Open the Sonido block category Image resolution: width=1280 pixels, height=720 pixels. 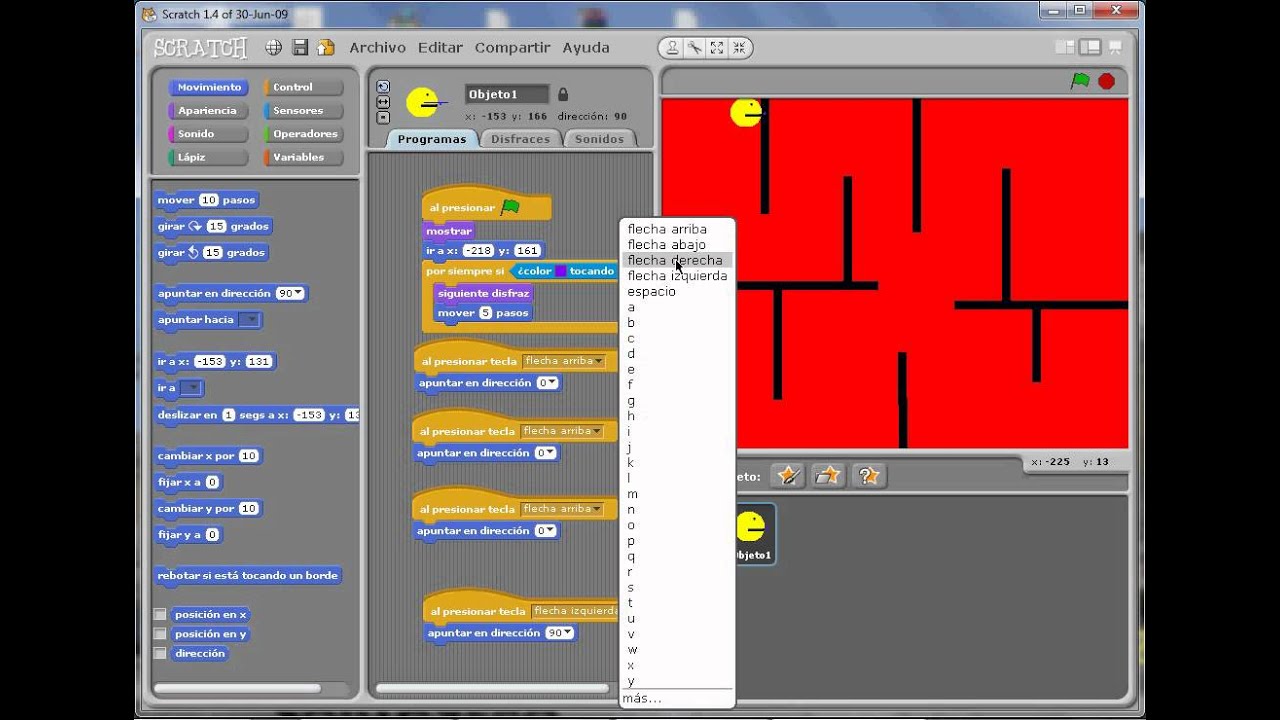pyautogui.click(x=207, y=133)
